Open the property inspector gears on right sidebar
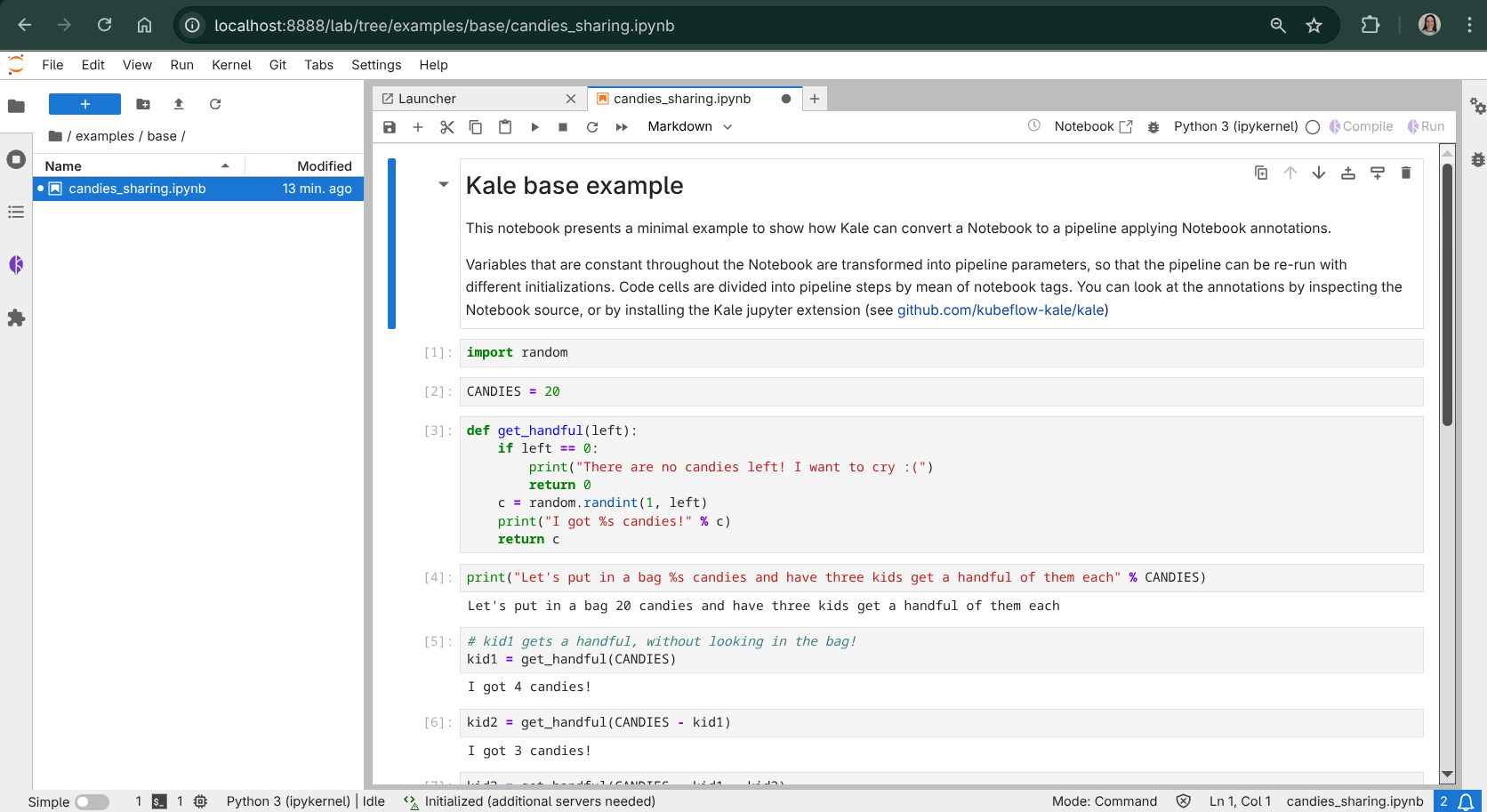 coord(1477,106)
